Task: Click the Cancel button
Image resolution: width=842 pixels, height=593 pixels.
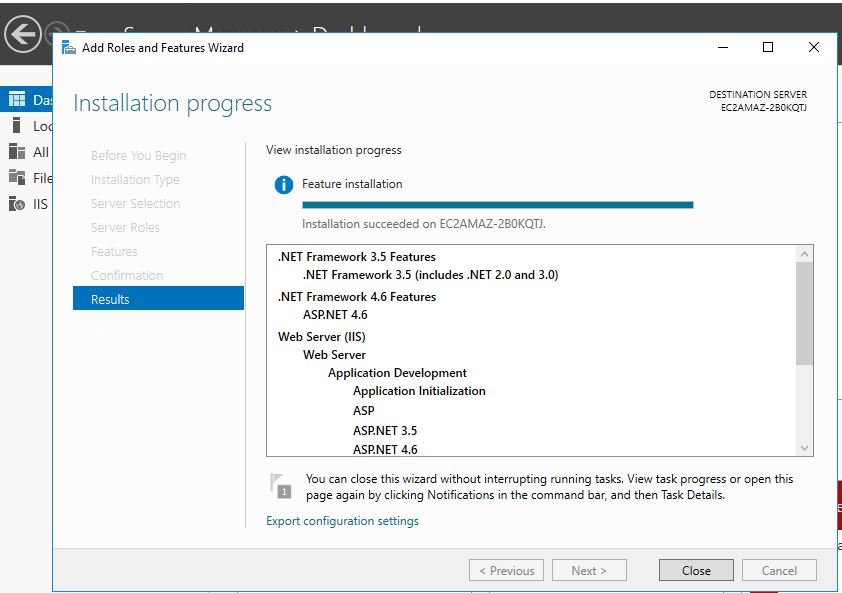Action: (x=779, y=571)
